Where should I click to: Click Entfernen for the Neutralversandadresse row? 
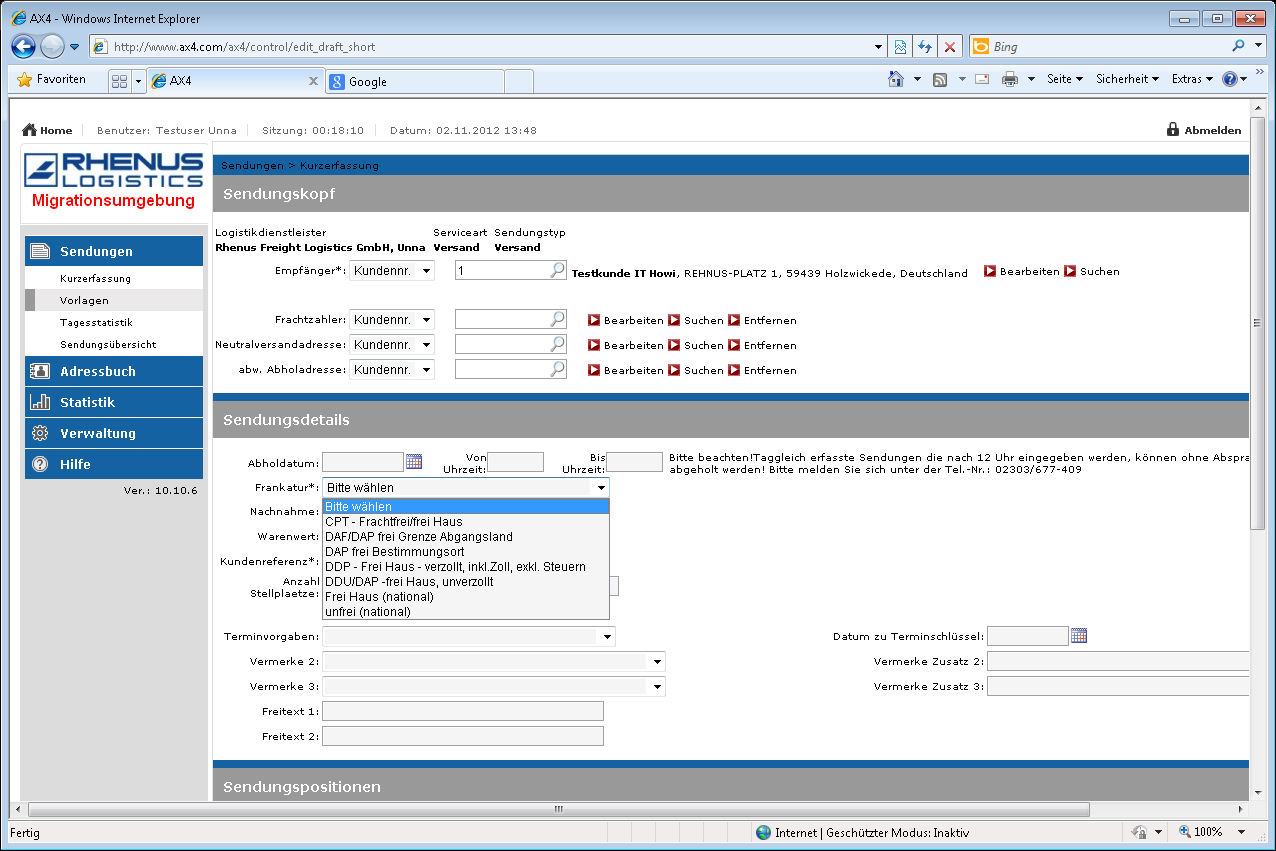point(762,346)
